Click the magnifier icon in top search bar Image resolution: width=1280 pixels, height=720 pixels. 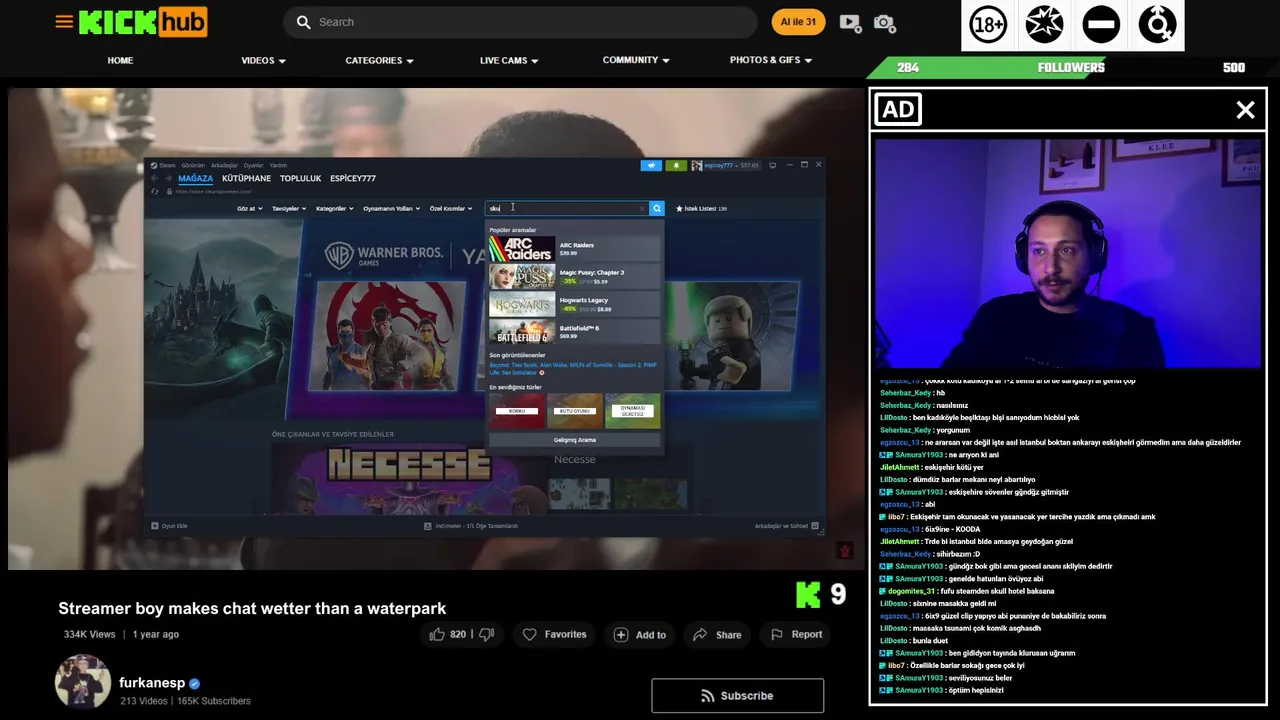pyautogui.click(x=304, y=22)
